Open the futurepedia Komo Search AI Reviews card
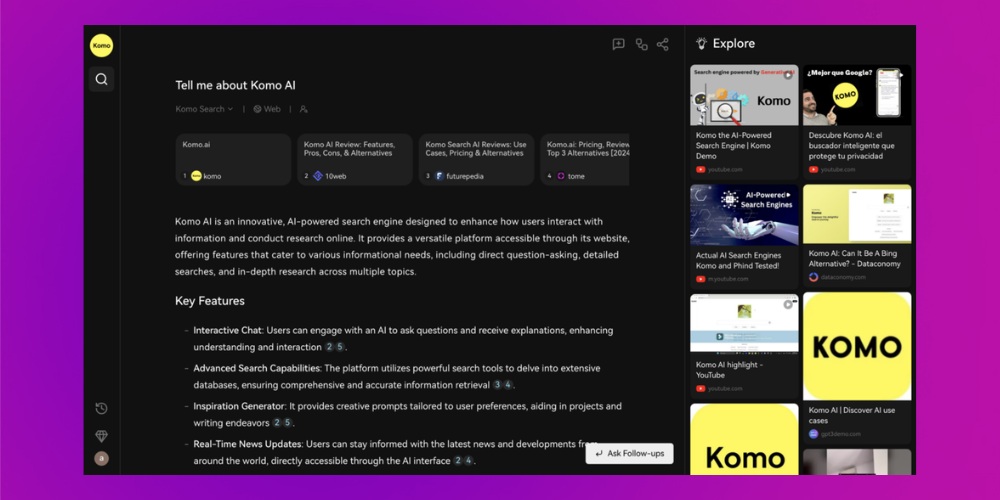The height and width of the screenshot is (500, 1000). (x=476, y=159)
